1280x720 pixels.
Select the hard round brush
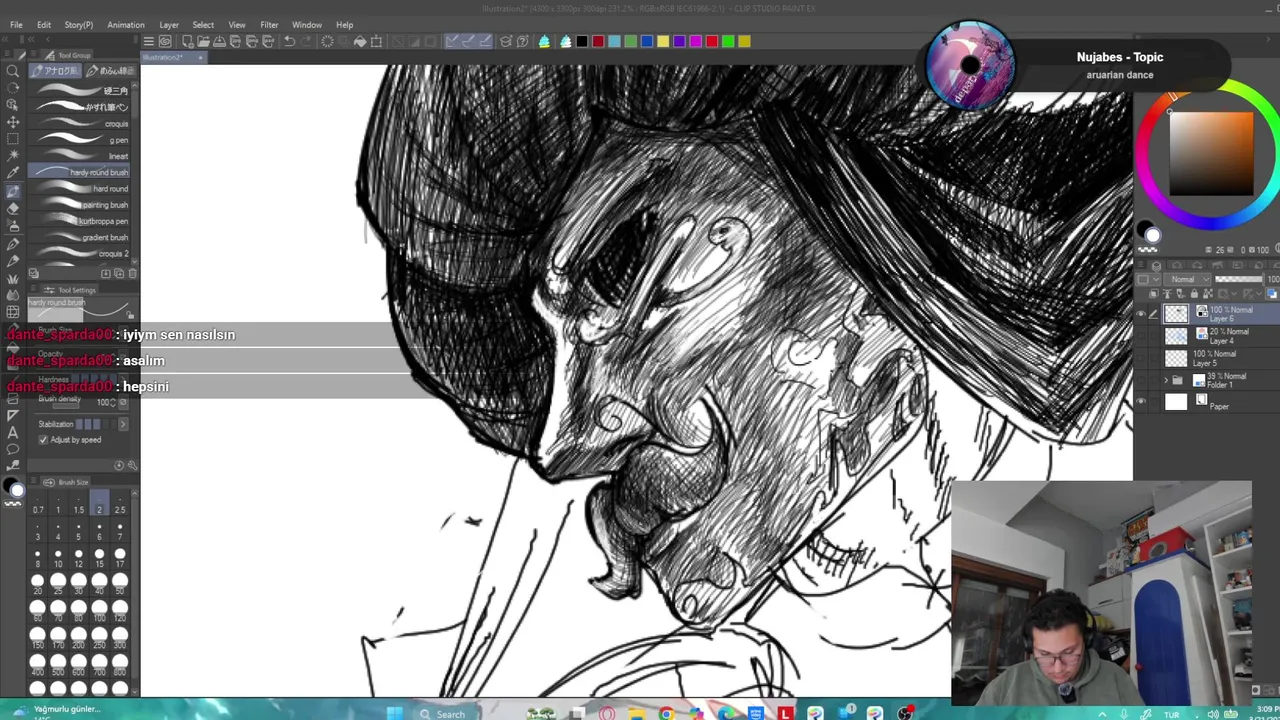tap(80, 189)
